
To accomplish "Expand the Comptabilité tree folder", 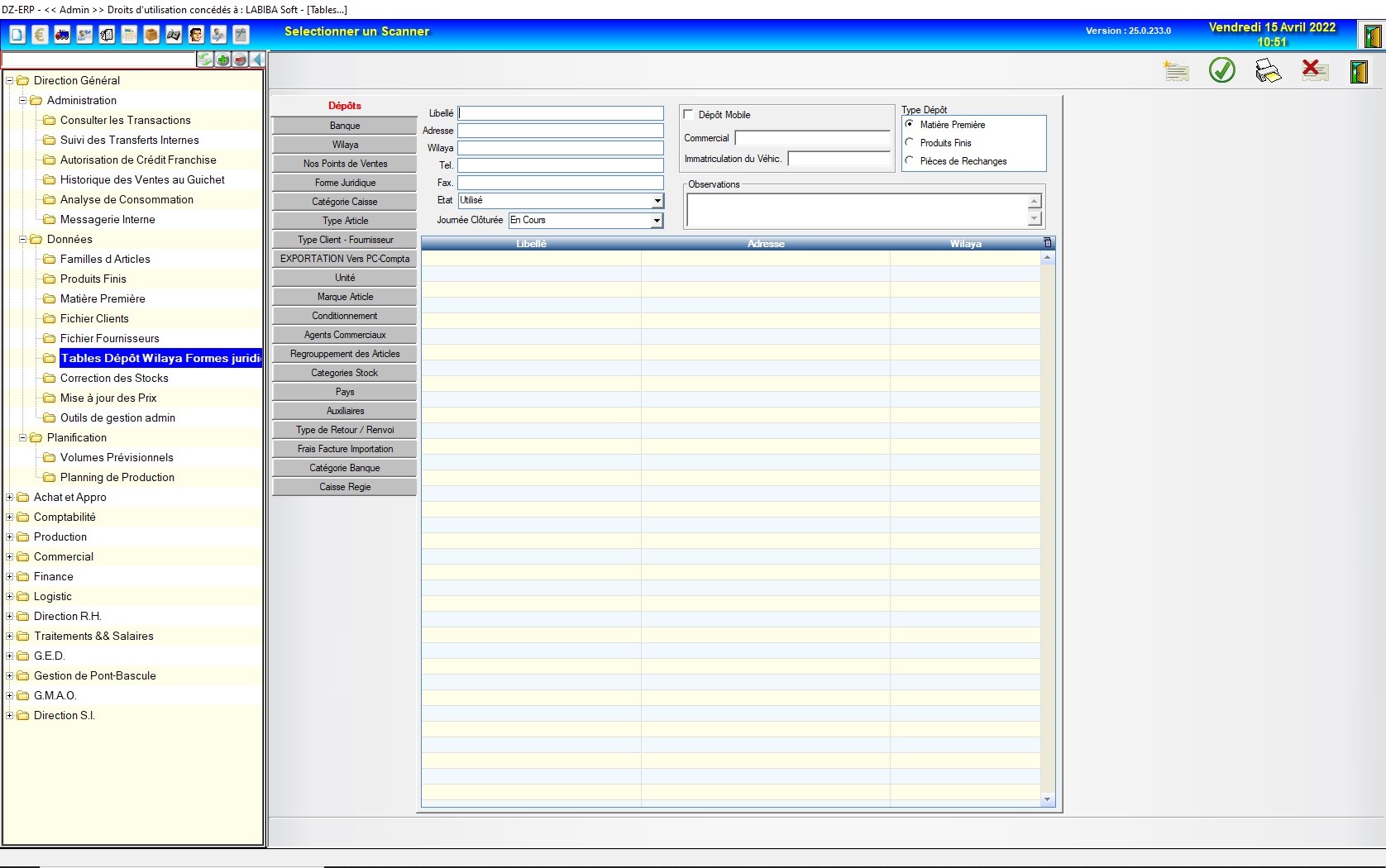I will (x=10, y=517).
